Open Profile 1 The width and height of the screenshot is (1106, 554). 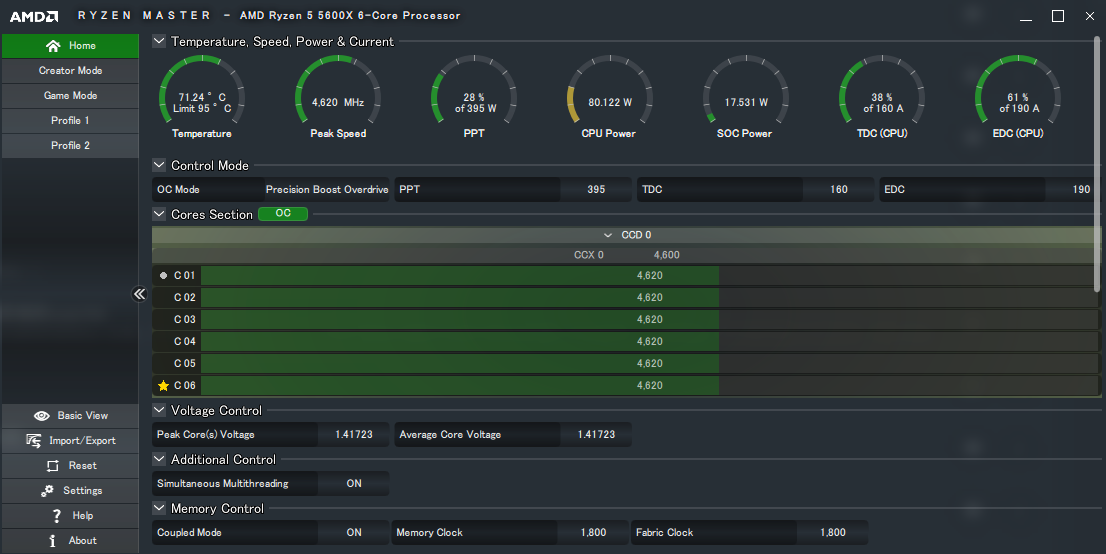pos(70,121)
